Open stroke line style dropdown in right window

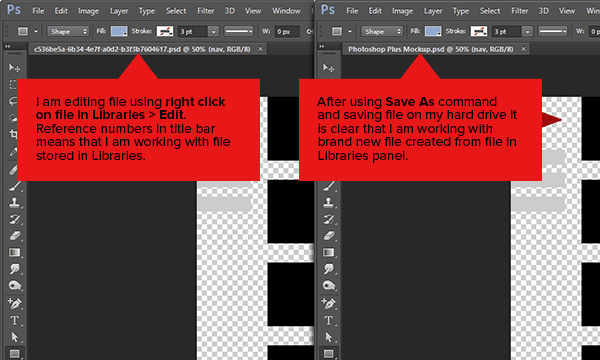tap(553, 31)
